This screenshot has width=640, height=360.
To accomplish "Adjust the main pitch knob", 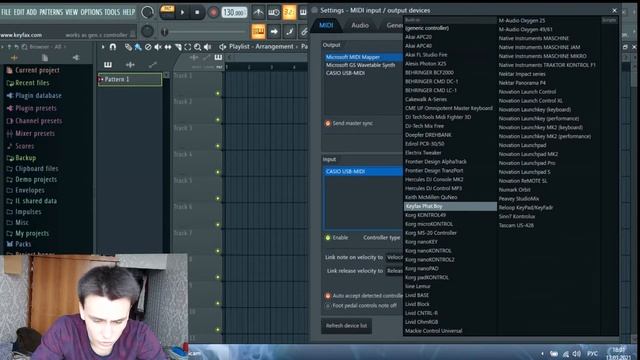I will tap(147, 31).
